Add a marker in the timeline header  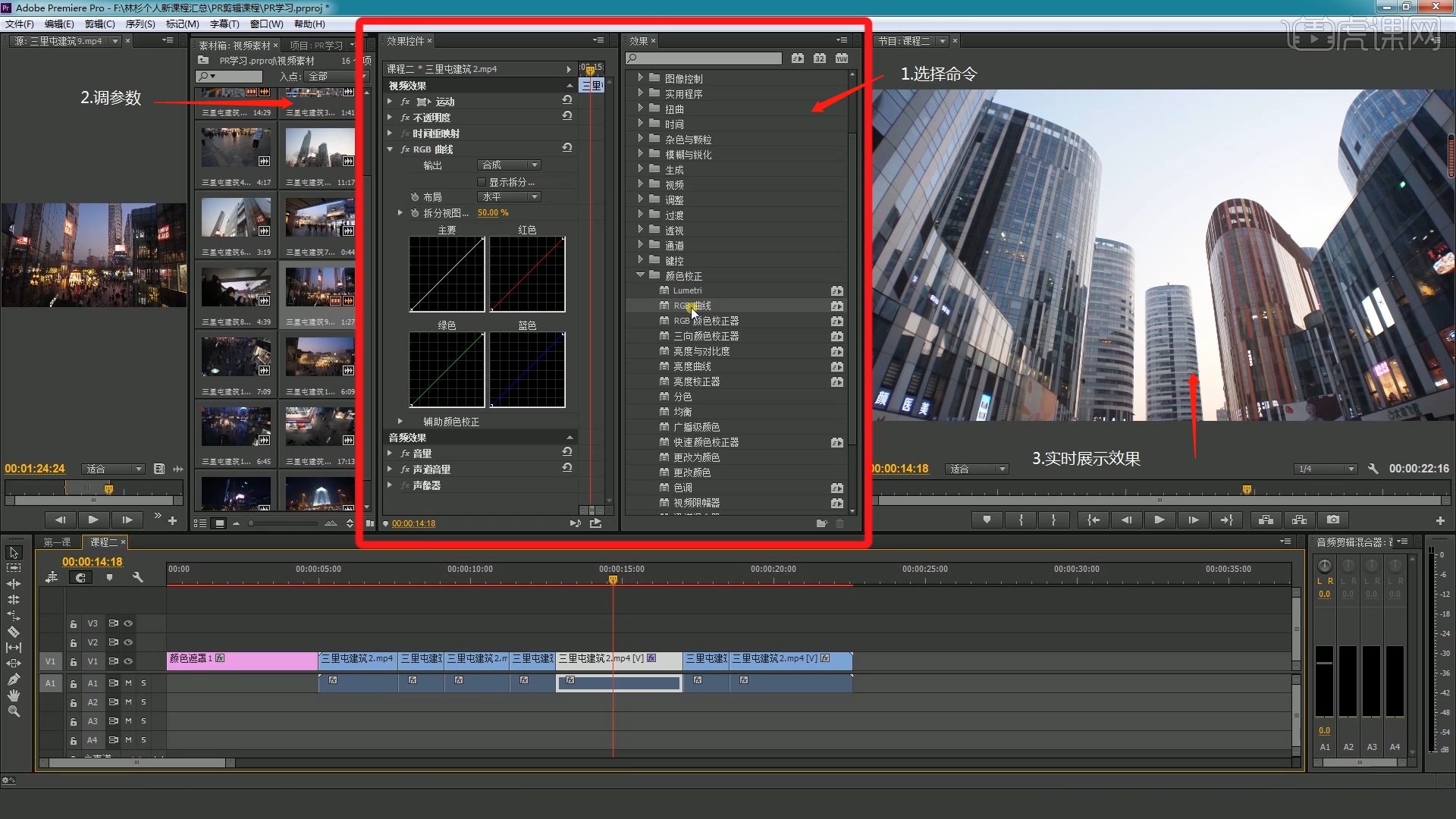(x=109, y=578)
